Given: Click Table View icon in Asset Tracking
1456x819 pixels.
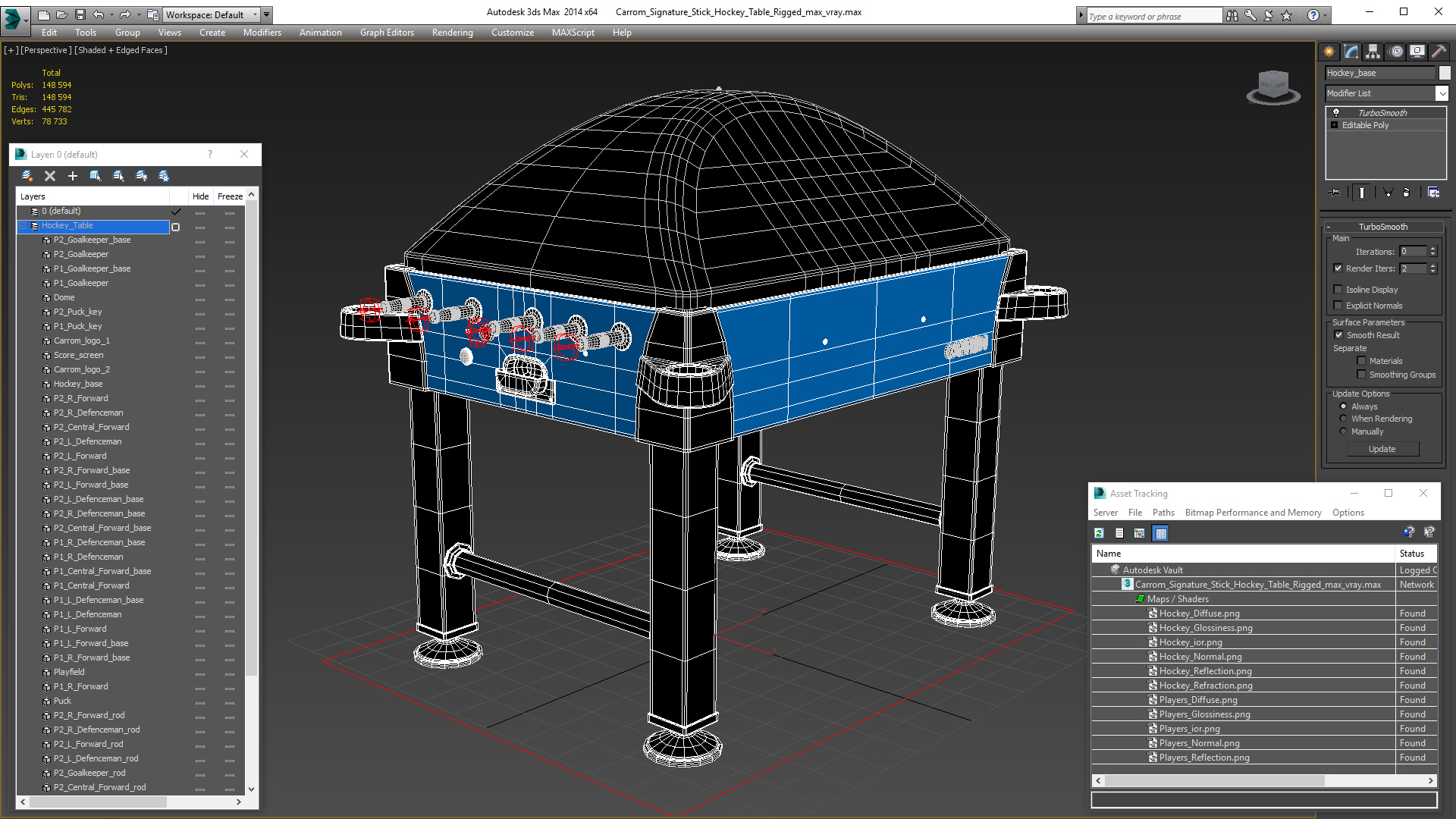Looking at the screenshot, I should click(1161, 533).
